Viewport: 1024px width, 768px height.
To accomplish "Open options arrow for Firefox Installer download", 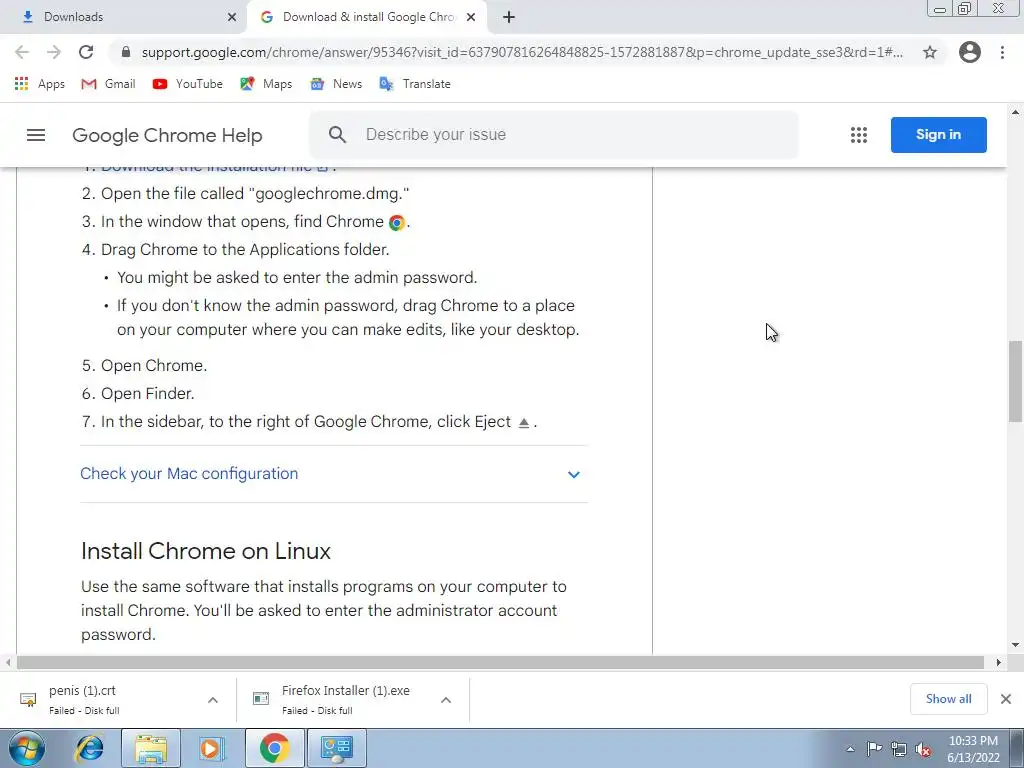I will [x=446, y=700].
